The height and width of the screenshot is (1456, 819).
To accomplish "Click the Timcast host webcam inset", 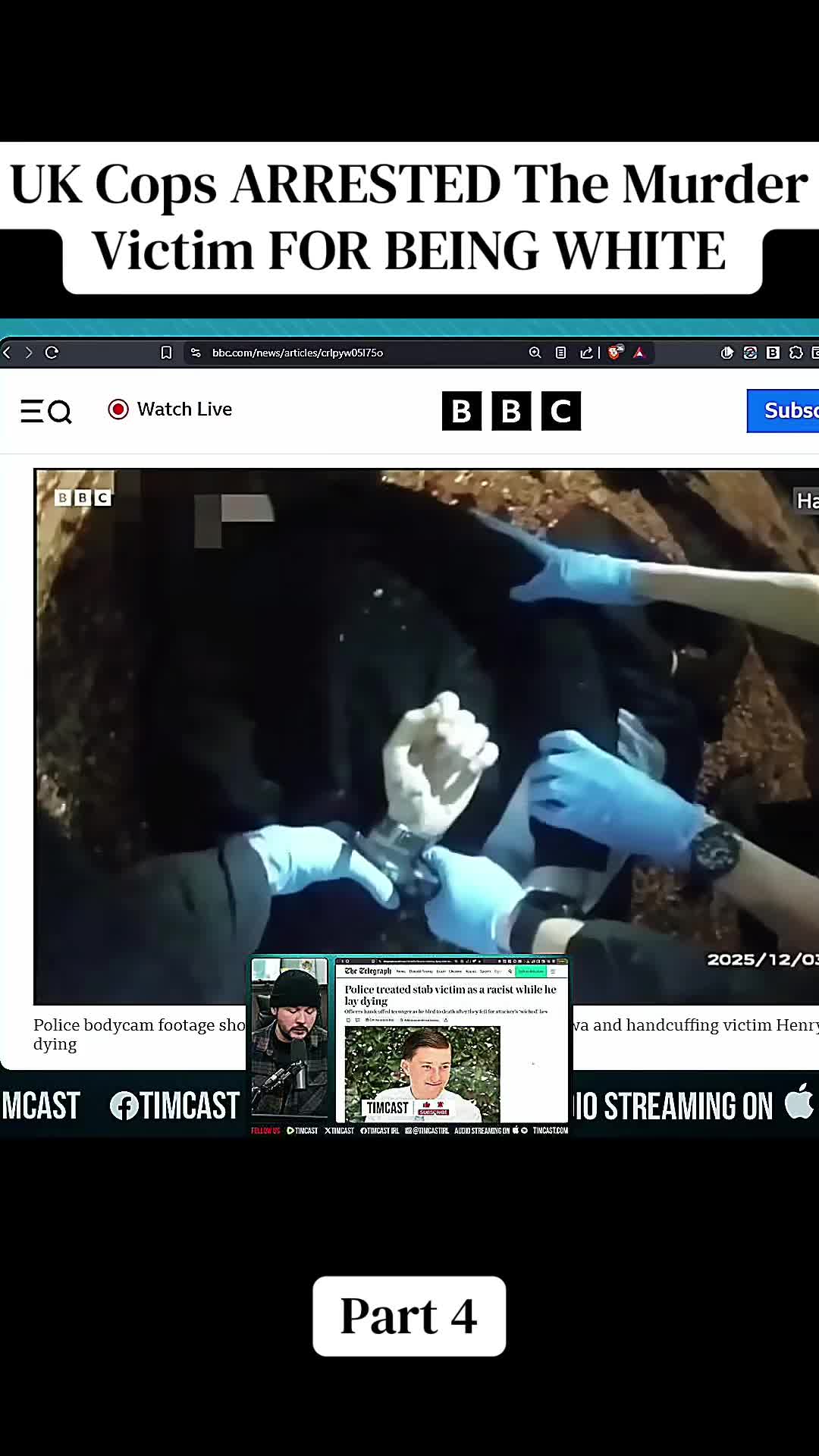I will 290,1037.
